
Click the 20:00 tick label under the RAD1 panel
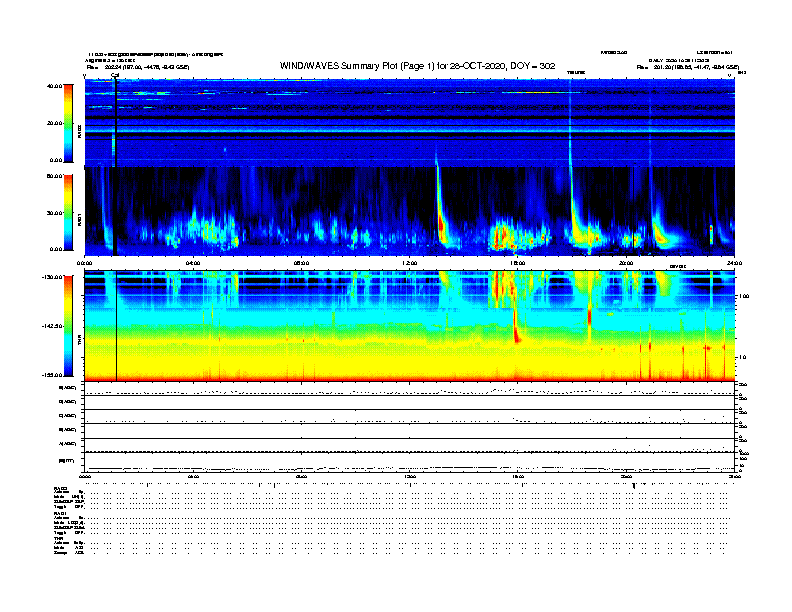pyautogui.click(x=626, y=263)
